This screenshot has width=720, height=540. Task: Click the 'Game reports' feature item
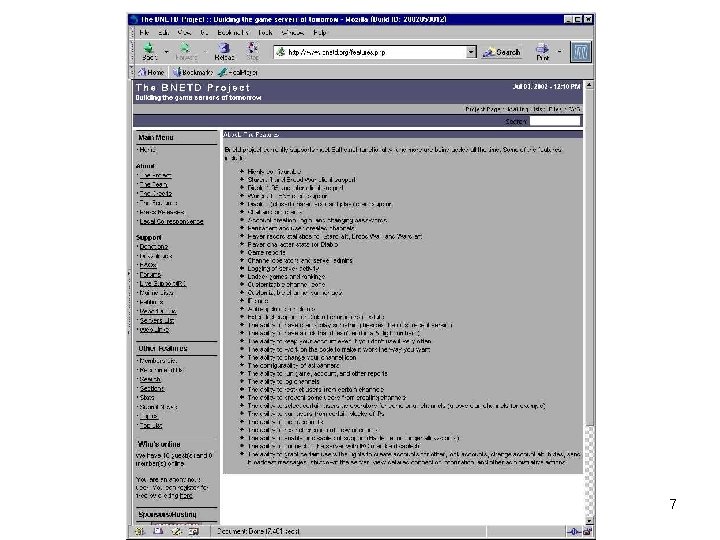[x=266, y=253]
